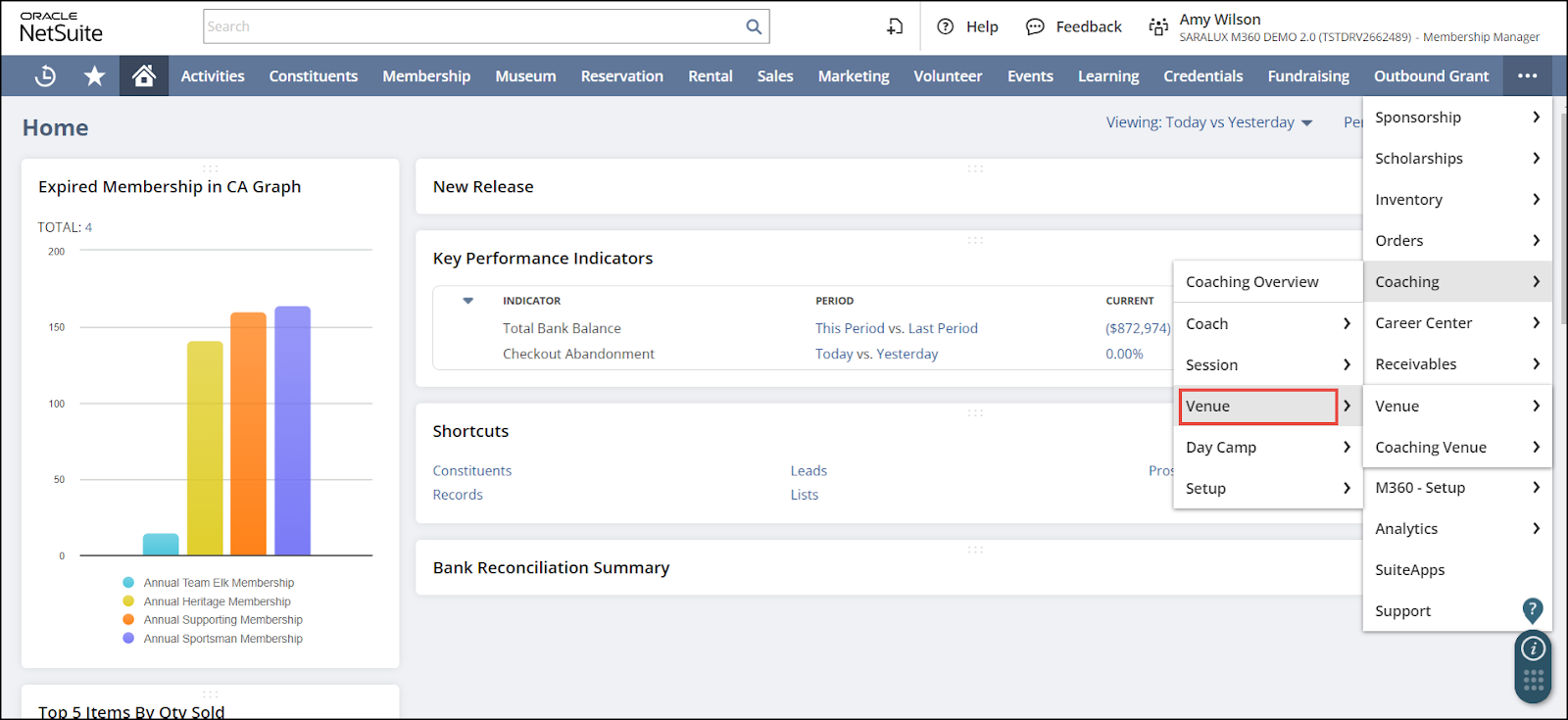This screenshot has height=720, width=1568.
Task: Click This Period vs. Last Period link
Action: (x=896, y=328)
